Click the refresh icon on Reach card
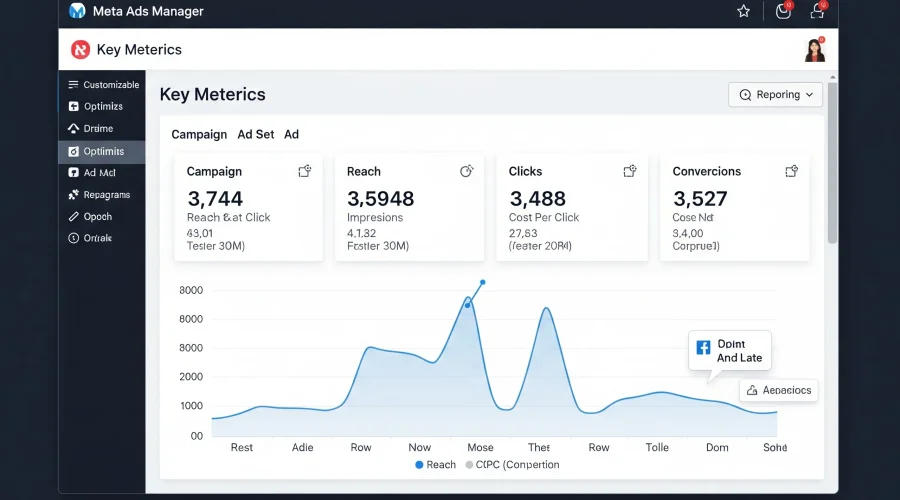 point(467,171)
